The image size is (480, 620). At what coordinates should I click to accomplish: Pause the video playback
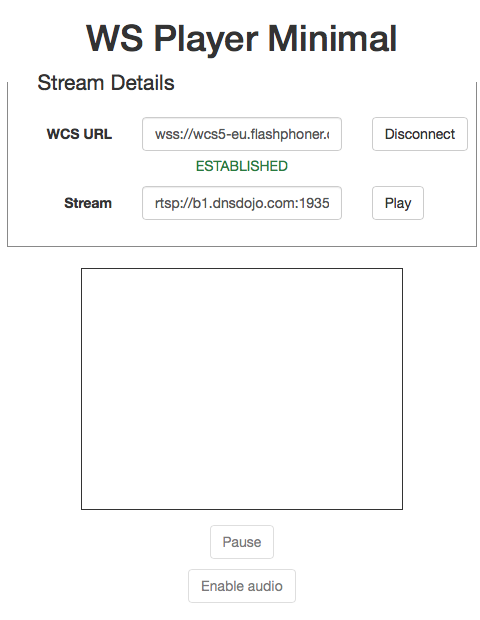point(242,542)
